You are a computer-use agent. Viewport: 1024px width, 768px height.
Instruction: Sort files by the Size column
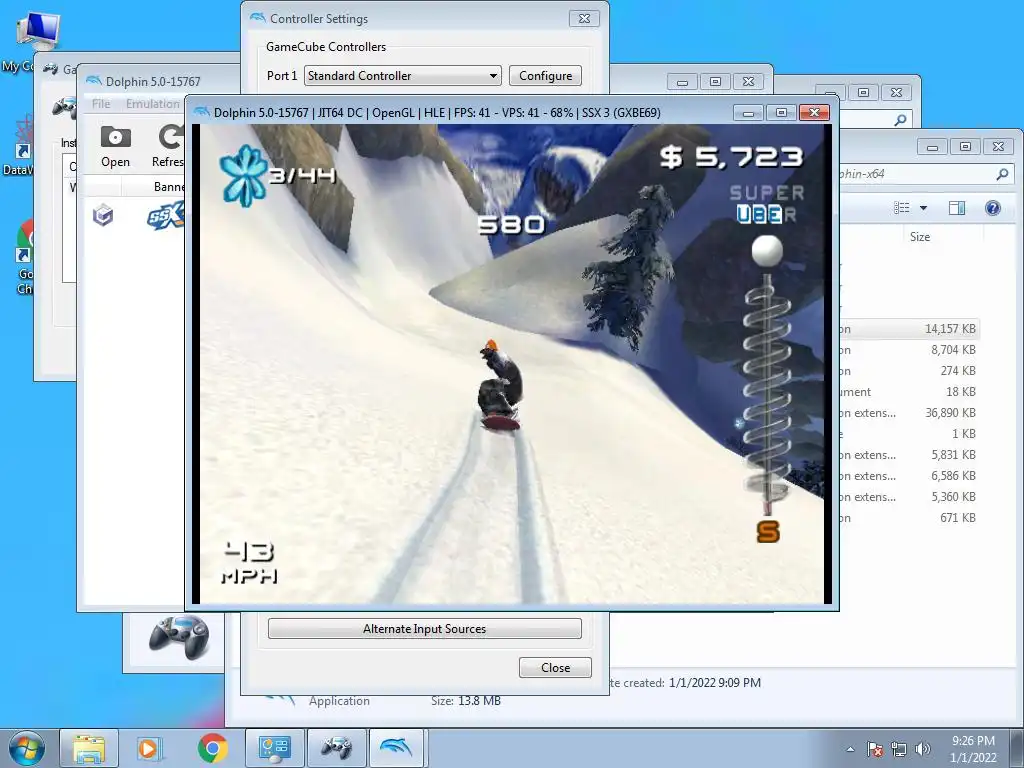click(x=920, y=237)
